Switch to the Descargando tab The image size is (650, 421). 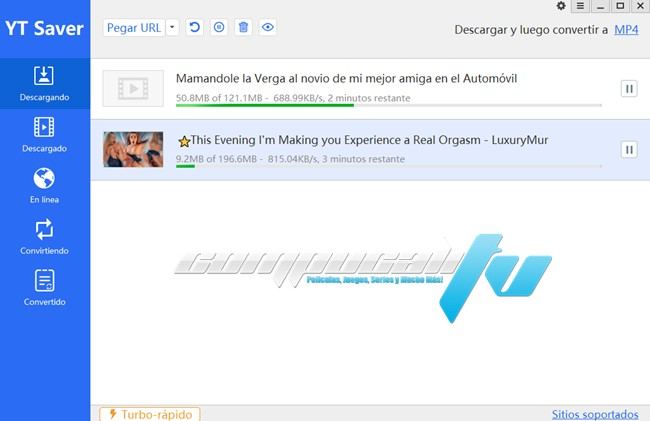(x=44, y=84)
